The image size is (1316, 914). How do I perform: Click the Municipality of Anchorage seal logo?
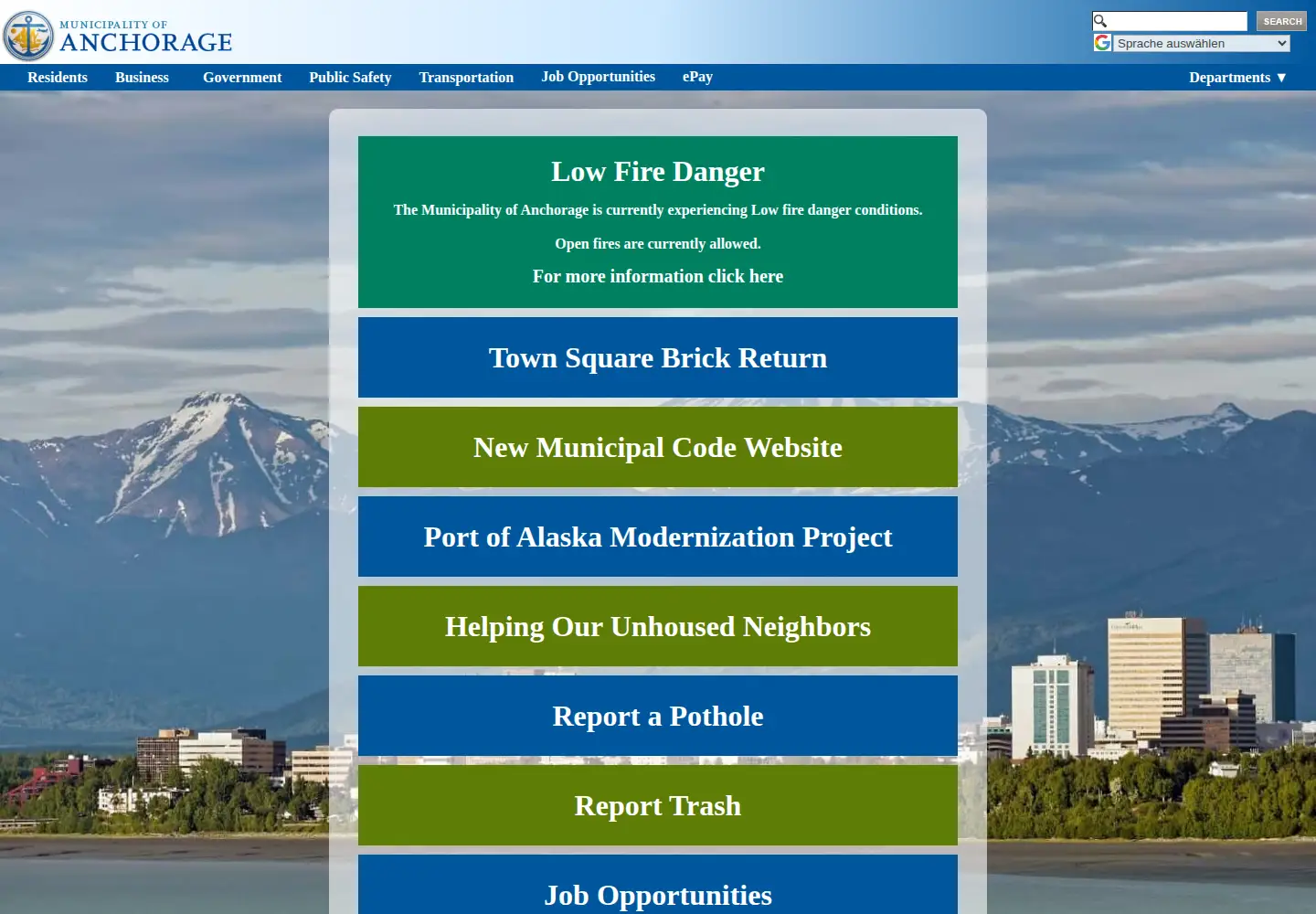coord(28,36)
